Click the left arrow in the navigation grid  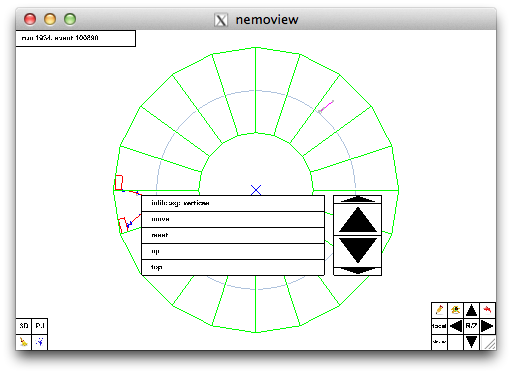point(455,326)
